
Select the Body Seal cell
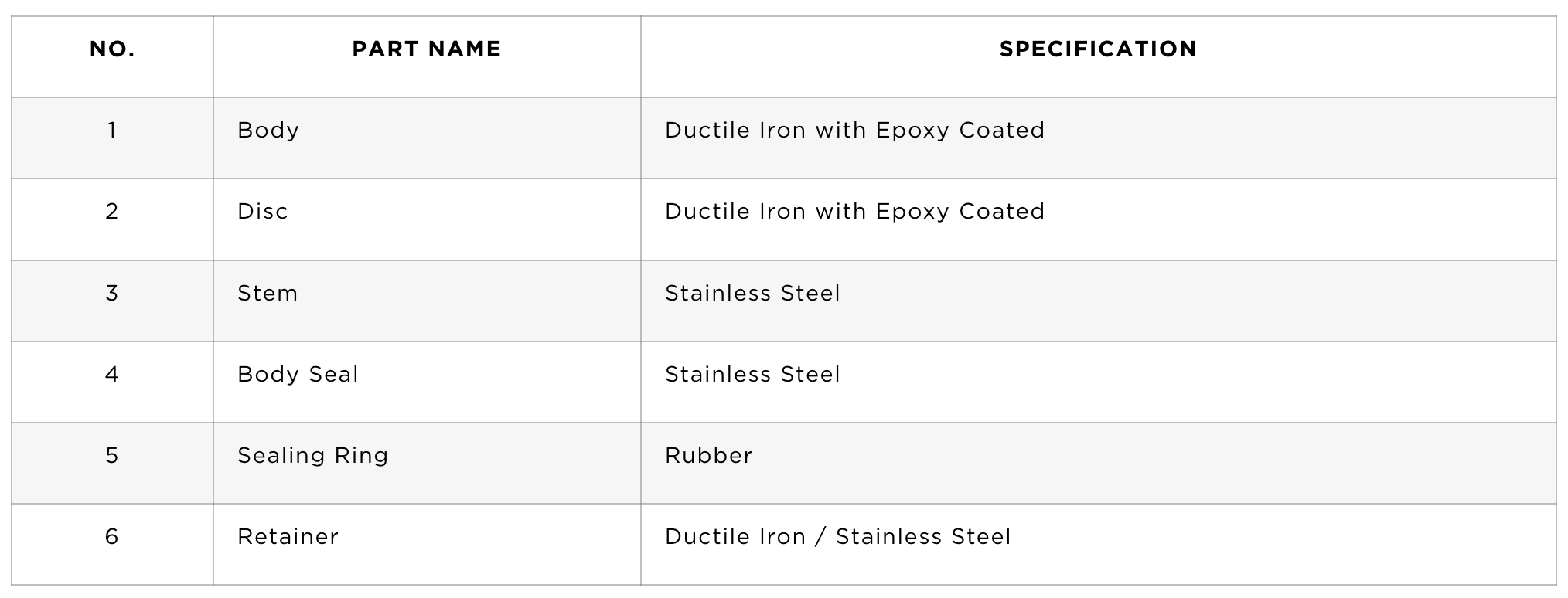[427, 382]
